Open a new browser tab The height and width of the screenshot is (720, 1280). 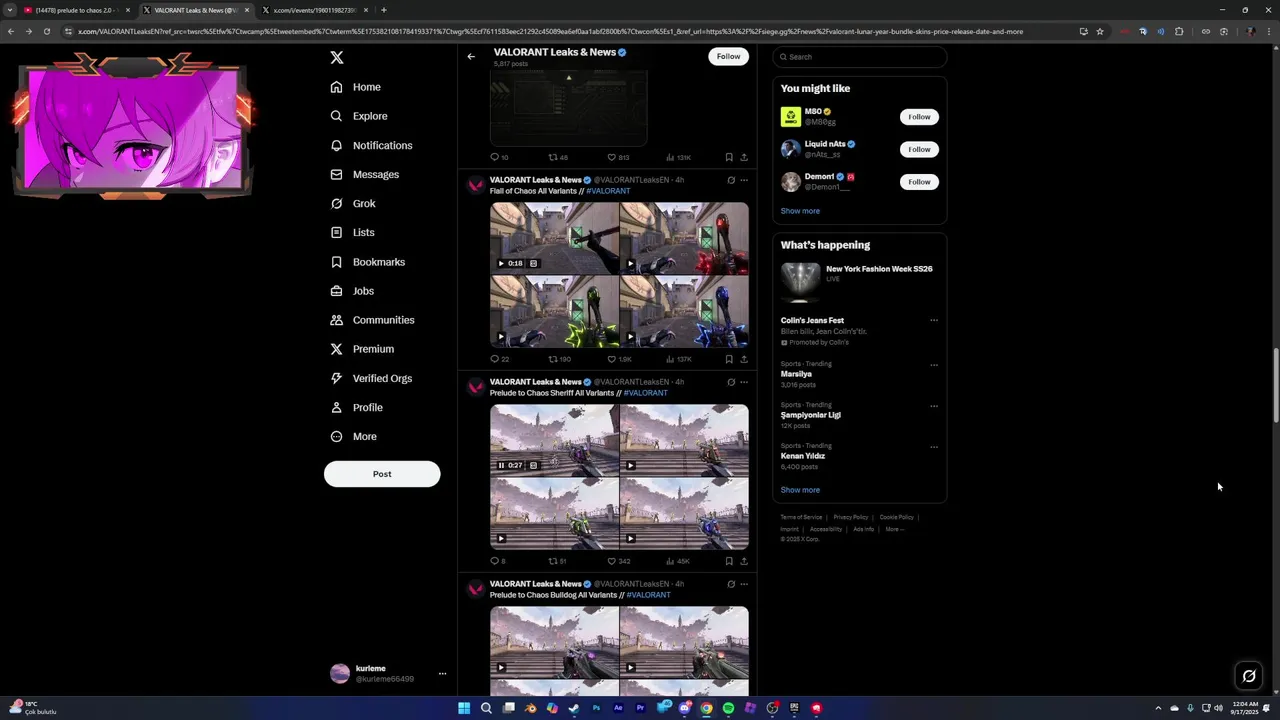(x=384, y=10)
